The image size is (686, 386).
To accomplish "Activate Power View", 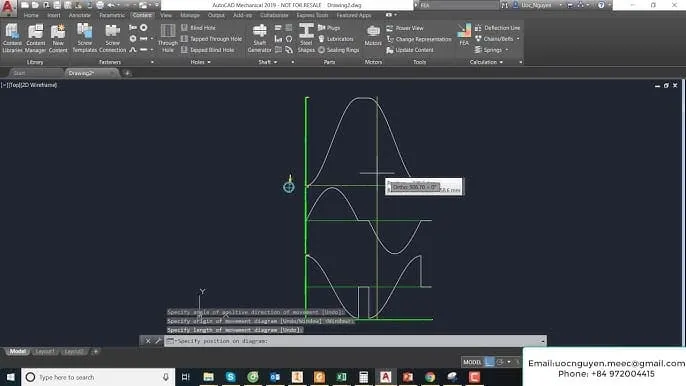I will [405, 28].
